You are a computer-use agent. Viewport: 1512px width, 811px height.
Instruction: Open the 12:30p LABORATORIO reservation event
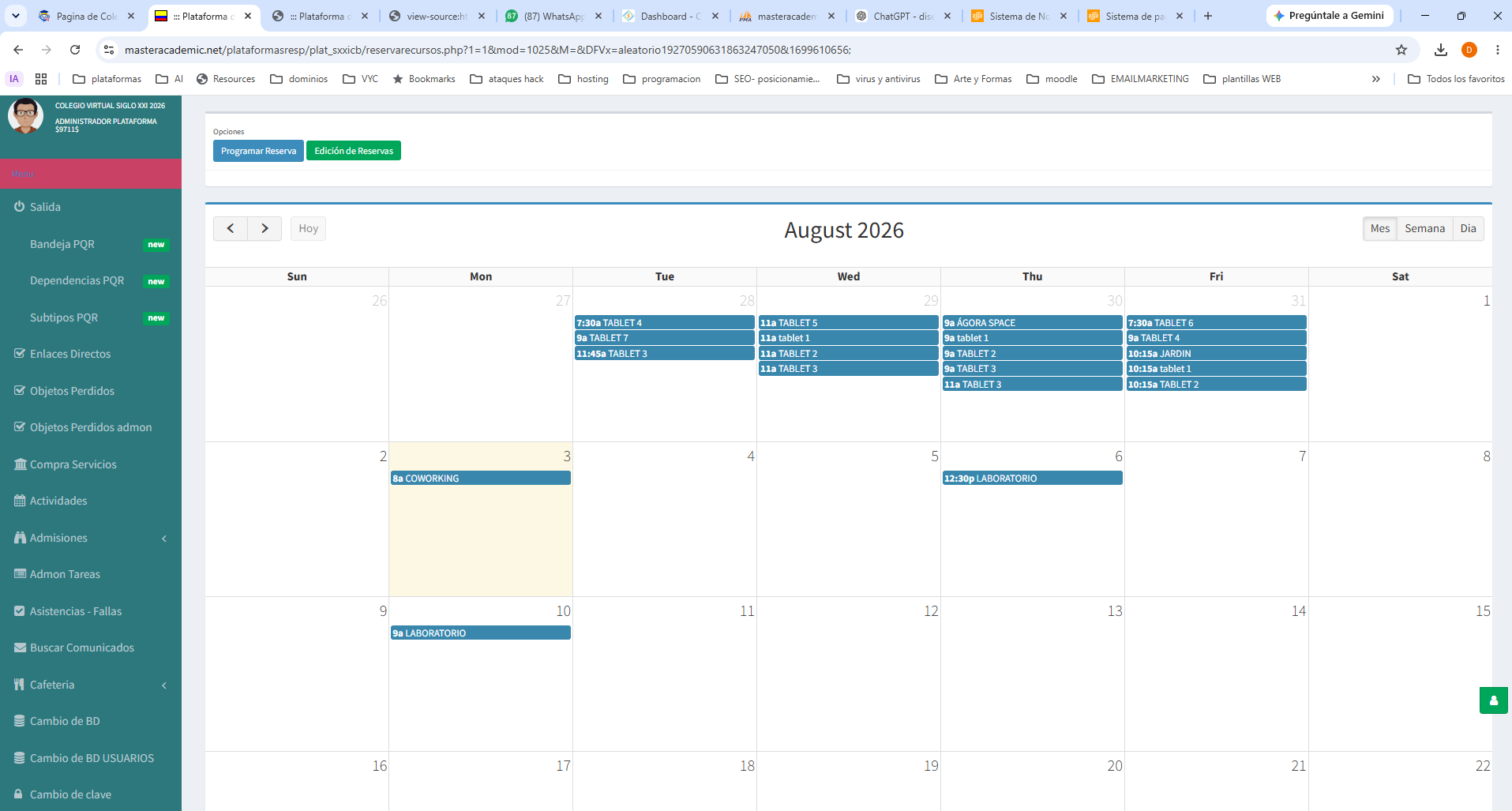(x=1033, y=478)
